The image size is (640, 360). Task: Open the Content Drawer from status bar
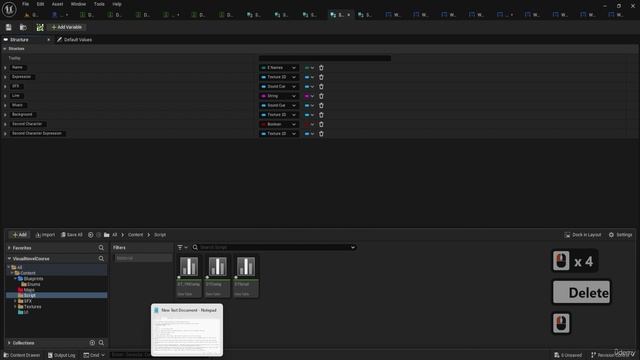pos(22,355)
